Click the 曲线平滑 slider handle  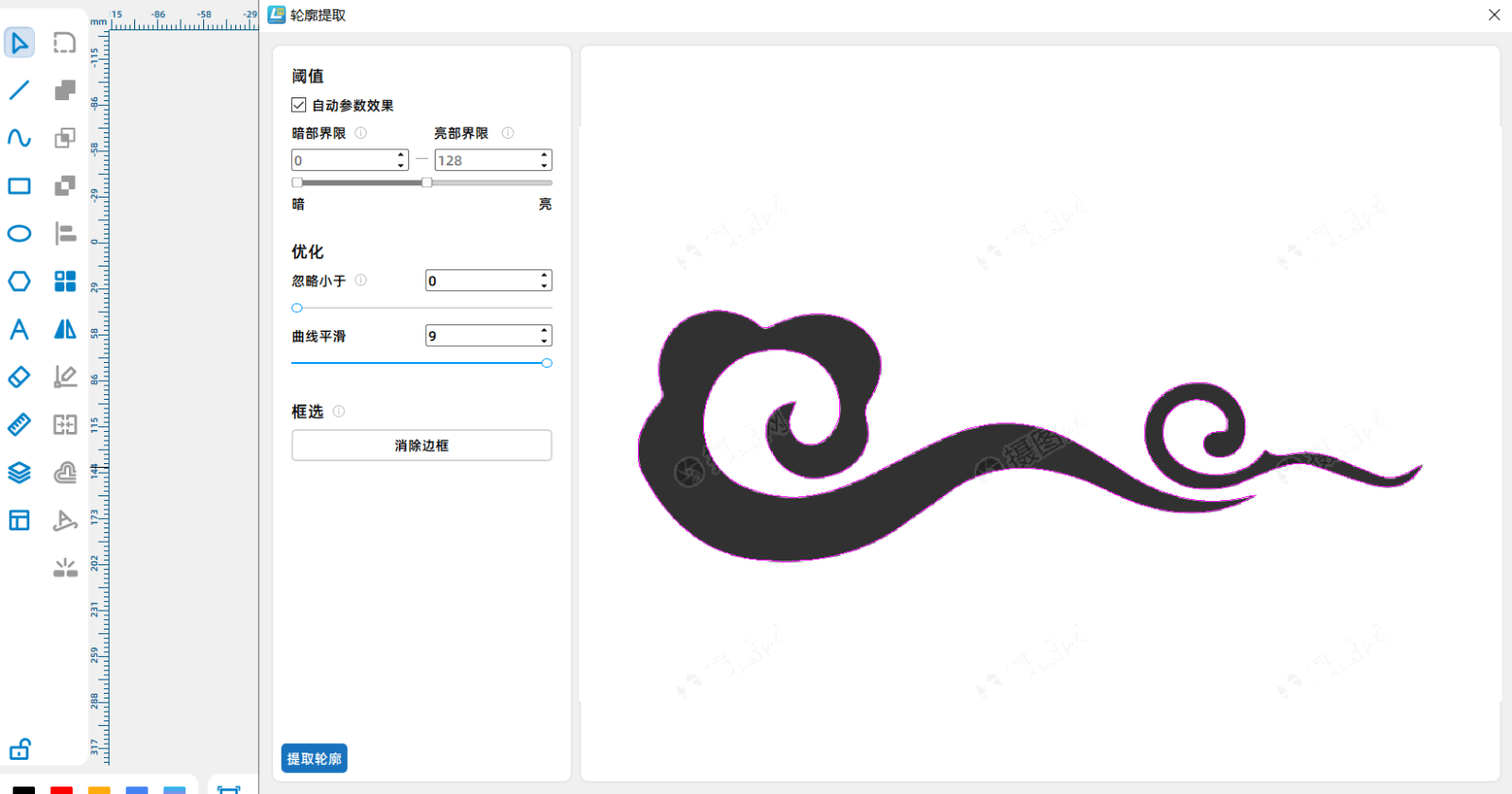coord(546,363)
